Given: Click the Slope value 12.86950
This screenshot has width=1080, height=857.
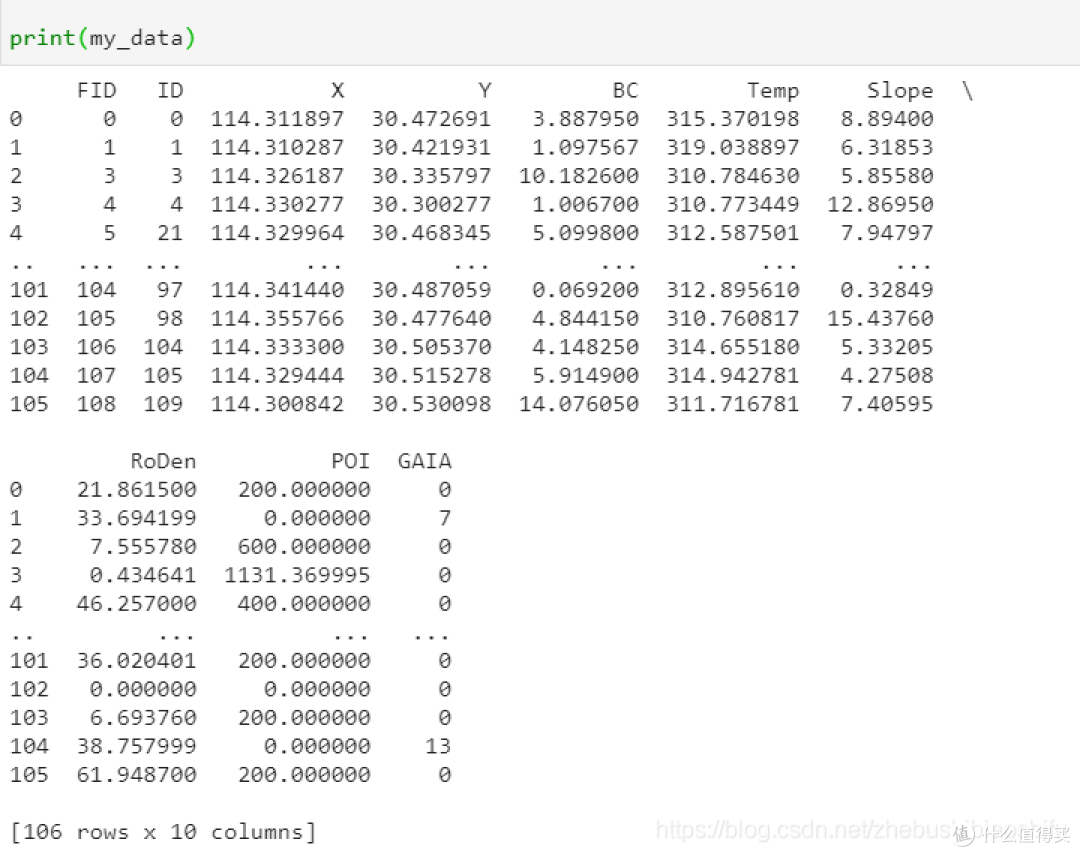Looking at the screenshot, I should click(x=880, y=205).
